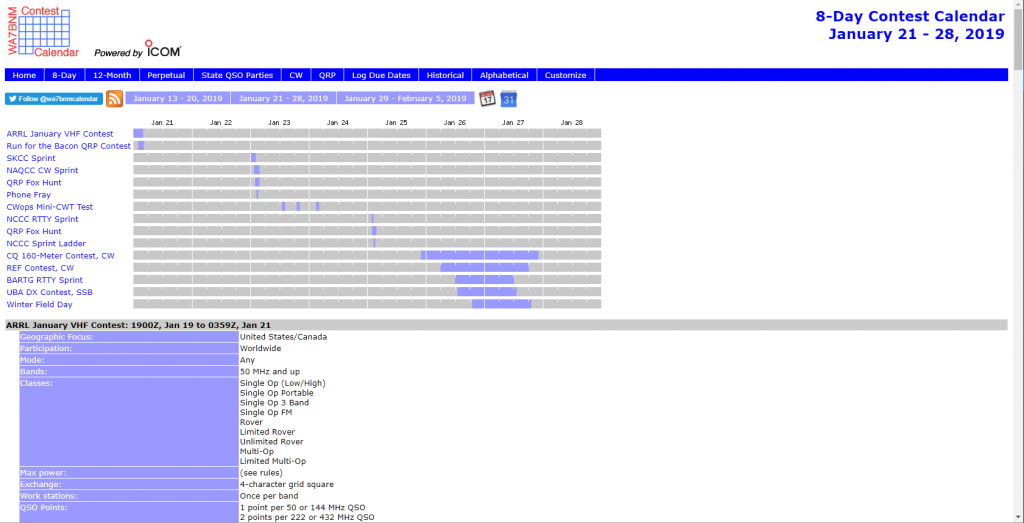Click the Winter Field Day link
The image size is (1024, 523).
pos(40,305)
